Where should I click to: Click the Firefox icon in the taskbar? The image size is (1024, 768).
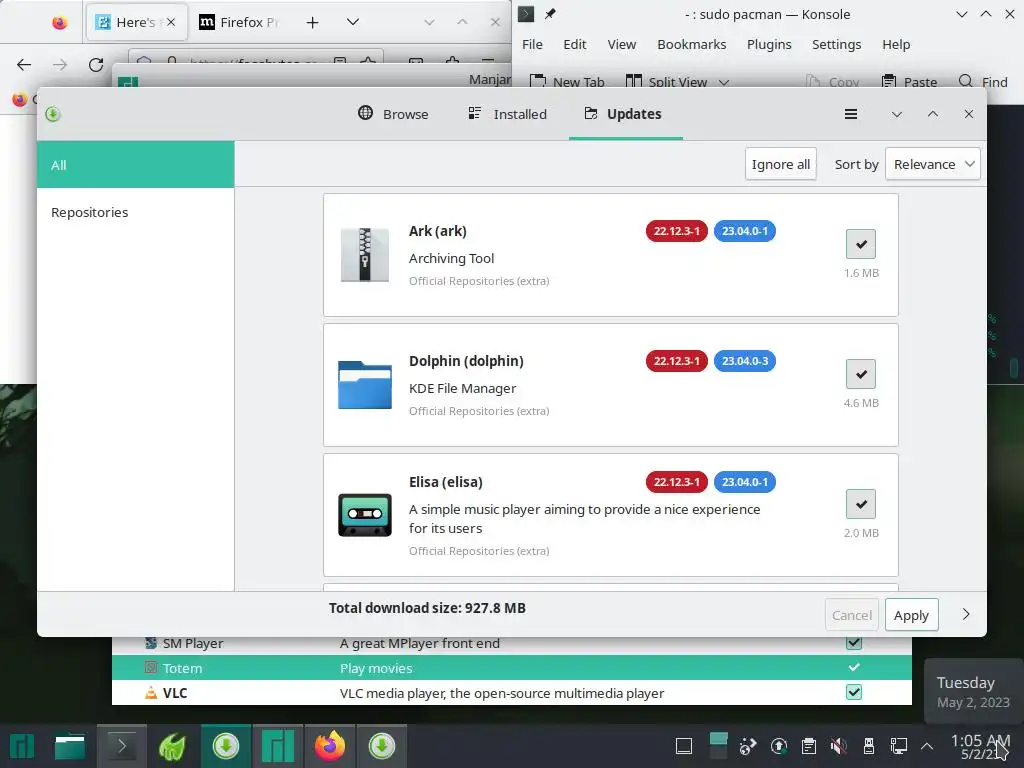click(330, 746)
